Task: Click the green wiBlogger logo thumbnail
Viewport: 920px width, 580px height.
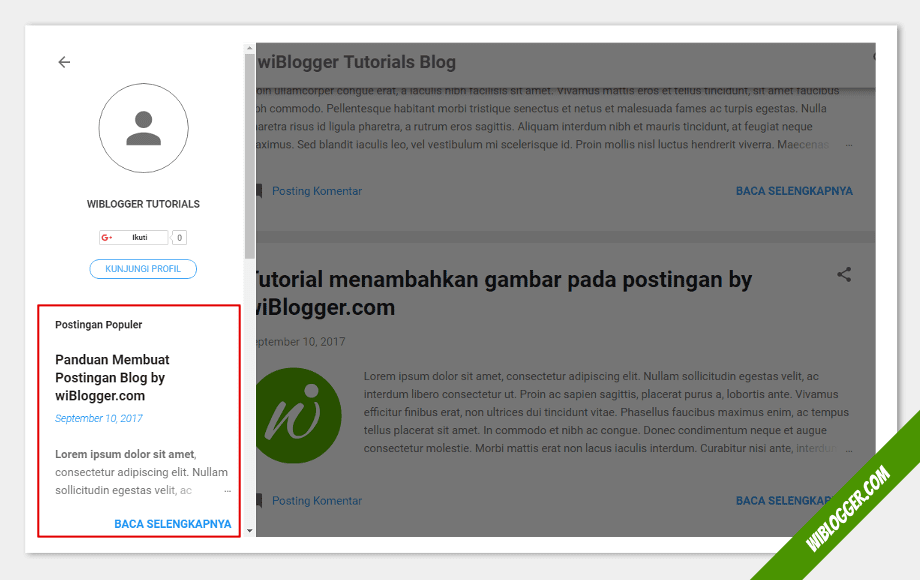Action: (x=299, y=415)
